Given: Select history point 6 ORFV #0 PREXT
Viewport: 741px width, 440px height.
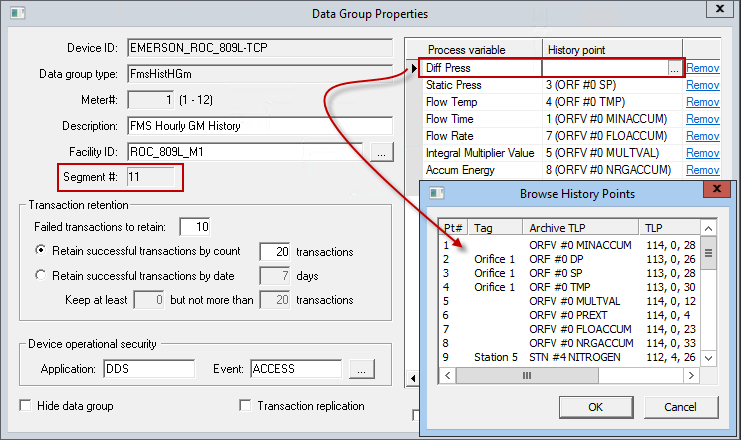Looking at the screenshot, I should (x=569, y=315).
